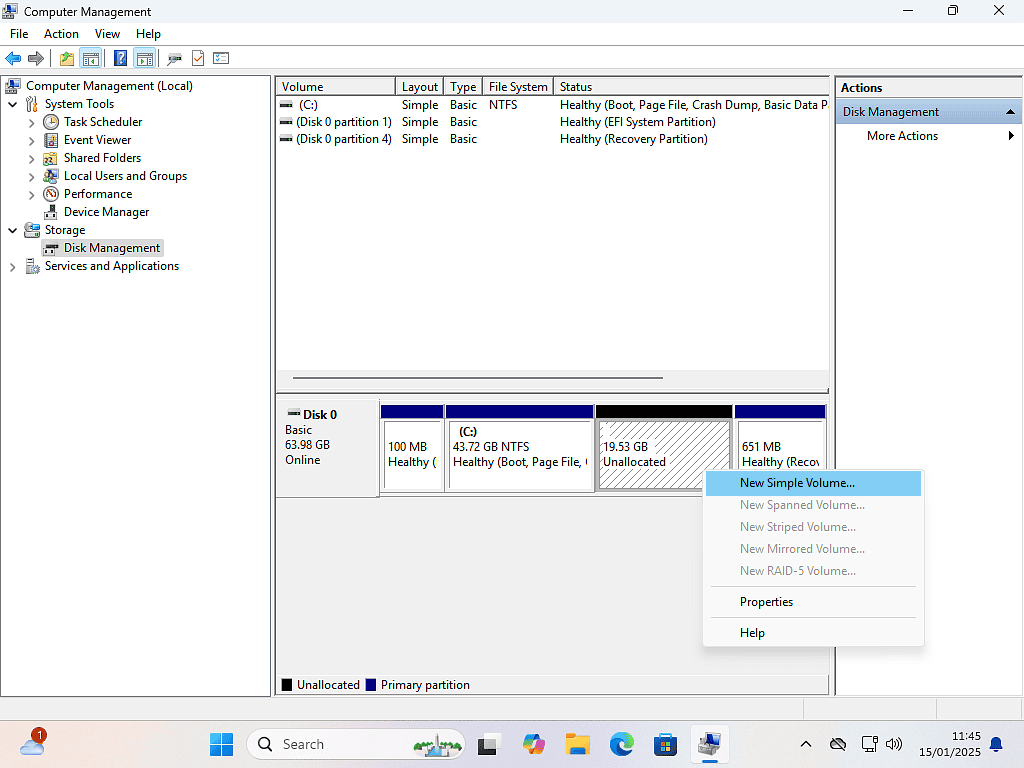Image resolution: width=1024 pixels, height=768 pixels.
Task: Click the Windows Start button
Action: 221,744
